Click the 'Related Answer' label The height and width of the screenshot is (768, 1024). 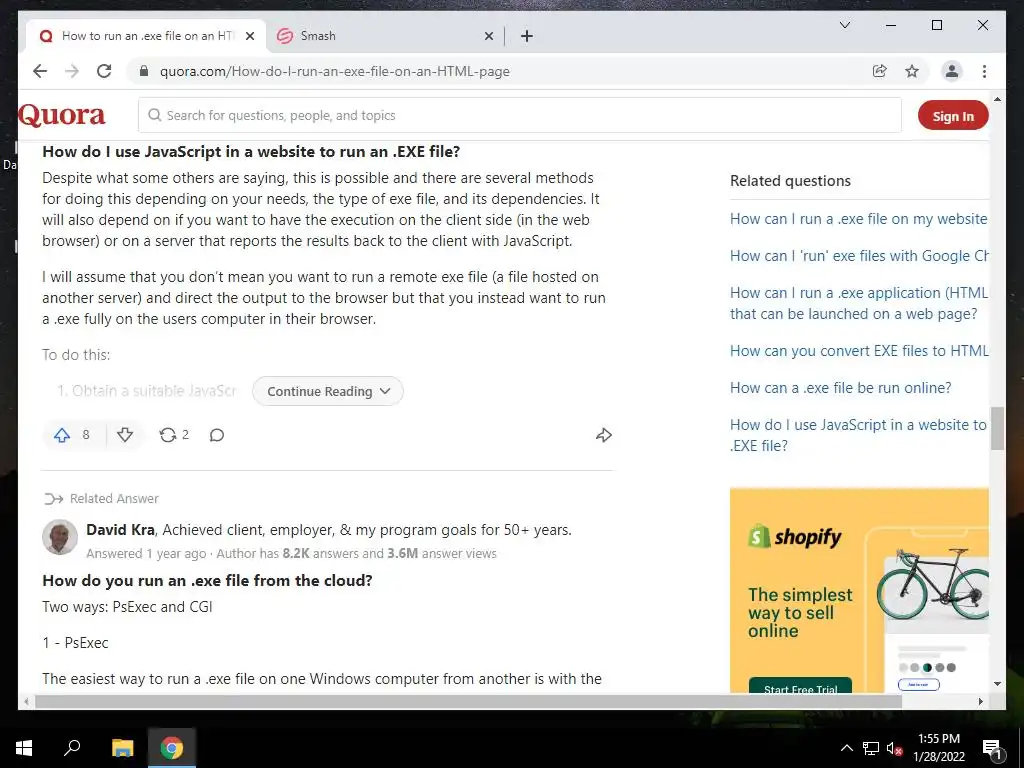click(114, 499)
